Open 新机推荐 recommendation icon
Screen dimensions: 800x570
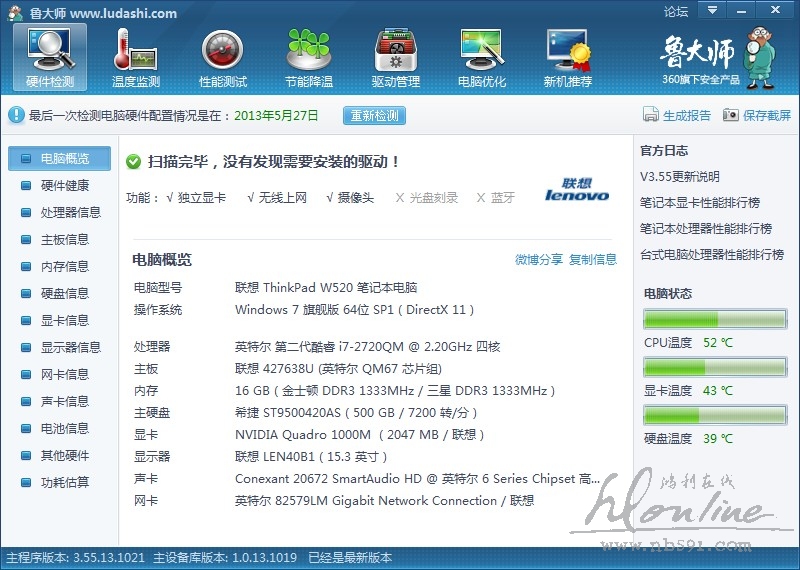[567, 57]
